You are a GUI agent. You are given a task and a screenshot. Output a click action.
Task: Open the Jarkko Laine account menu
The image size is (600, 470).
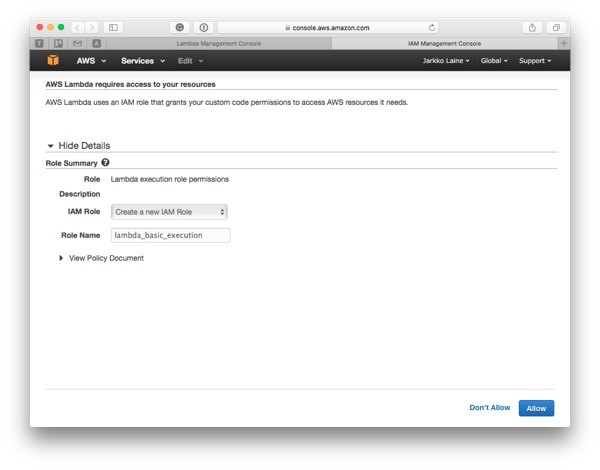446,60
